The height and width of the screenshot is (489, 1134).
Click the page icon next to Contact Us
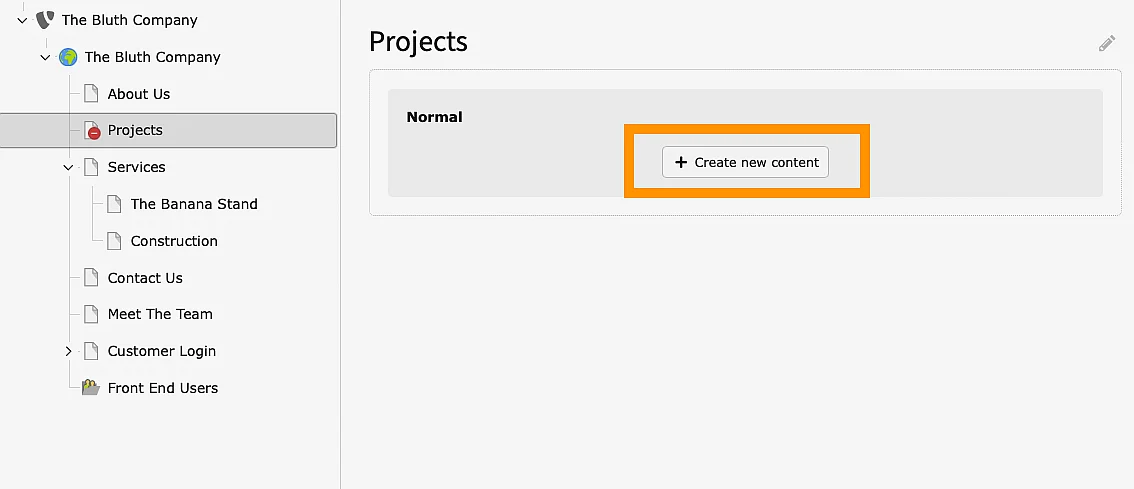pos(91,278)
